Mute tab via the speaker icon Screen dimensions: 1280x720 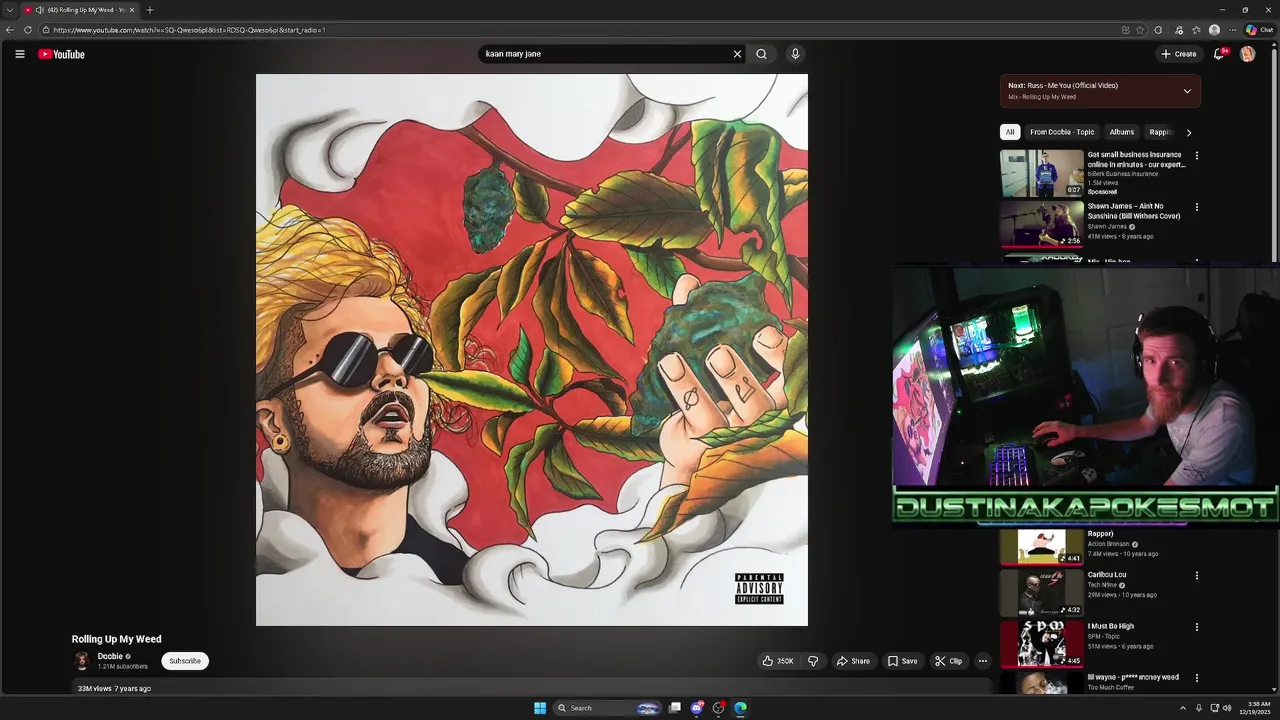point(39,10)
